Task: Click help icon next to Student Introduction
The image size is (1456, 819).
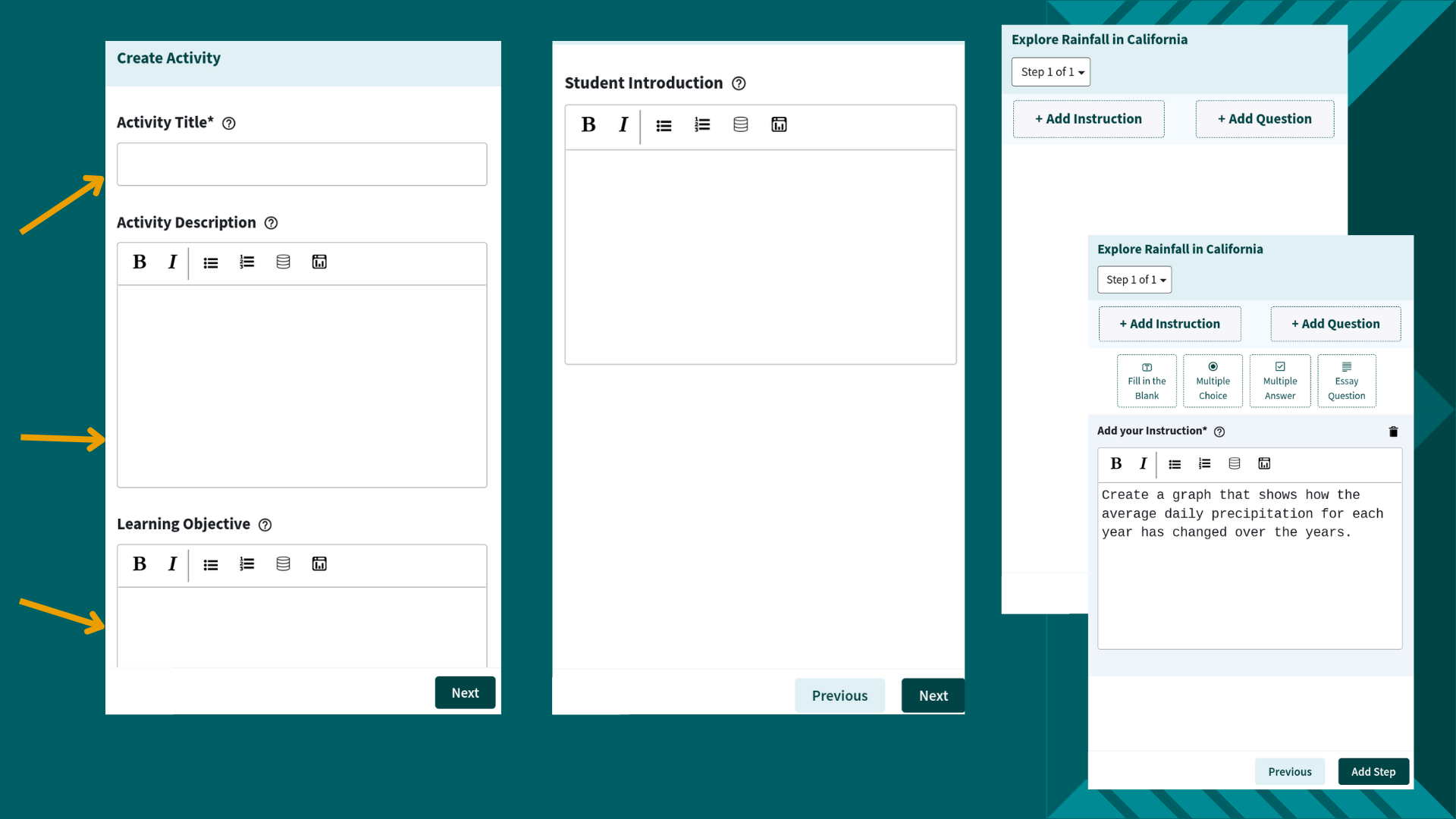Action: click(x=739, y=83)
